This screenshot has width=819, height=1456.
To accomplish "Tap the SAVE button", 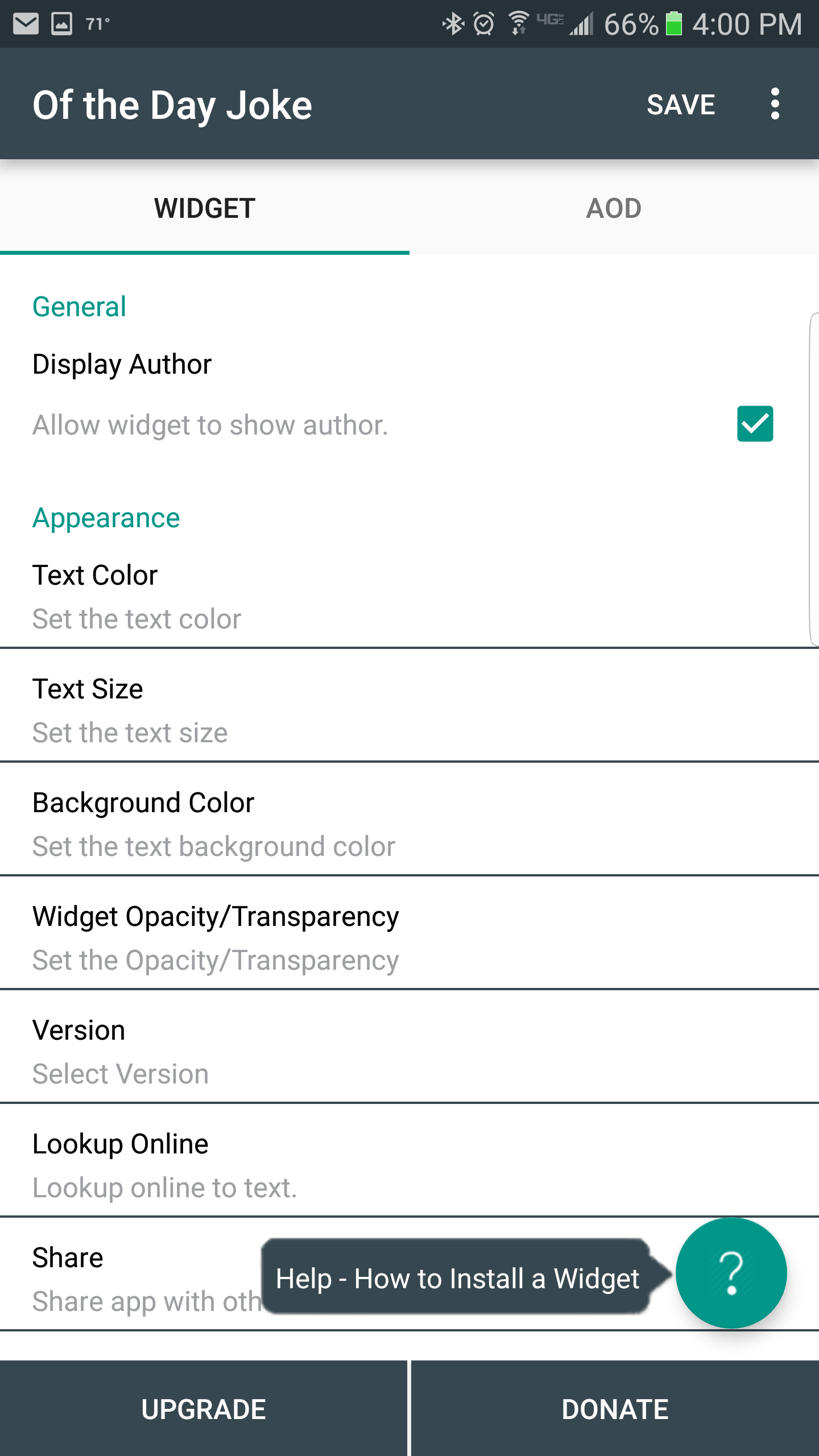I will 681,105.
